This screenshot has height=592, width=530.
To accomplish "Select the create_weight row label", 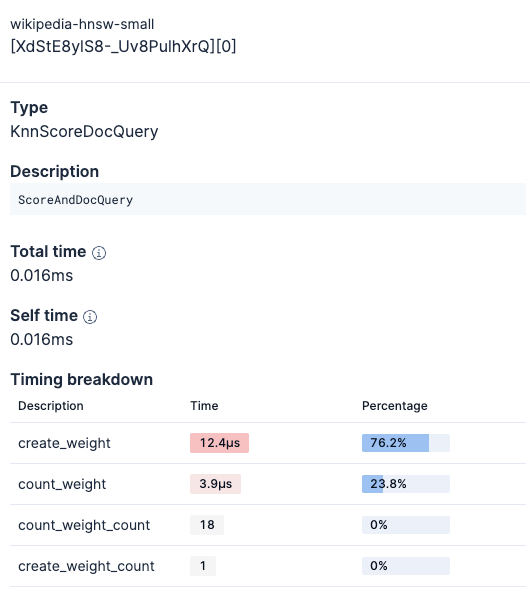I will pos(65,443).
